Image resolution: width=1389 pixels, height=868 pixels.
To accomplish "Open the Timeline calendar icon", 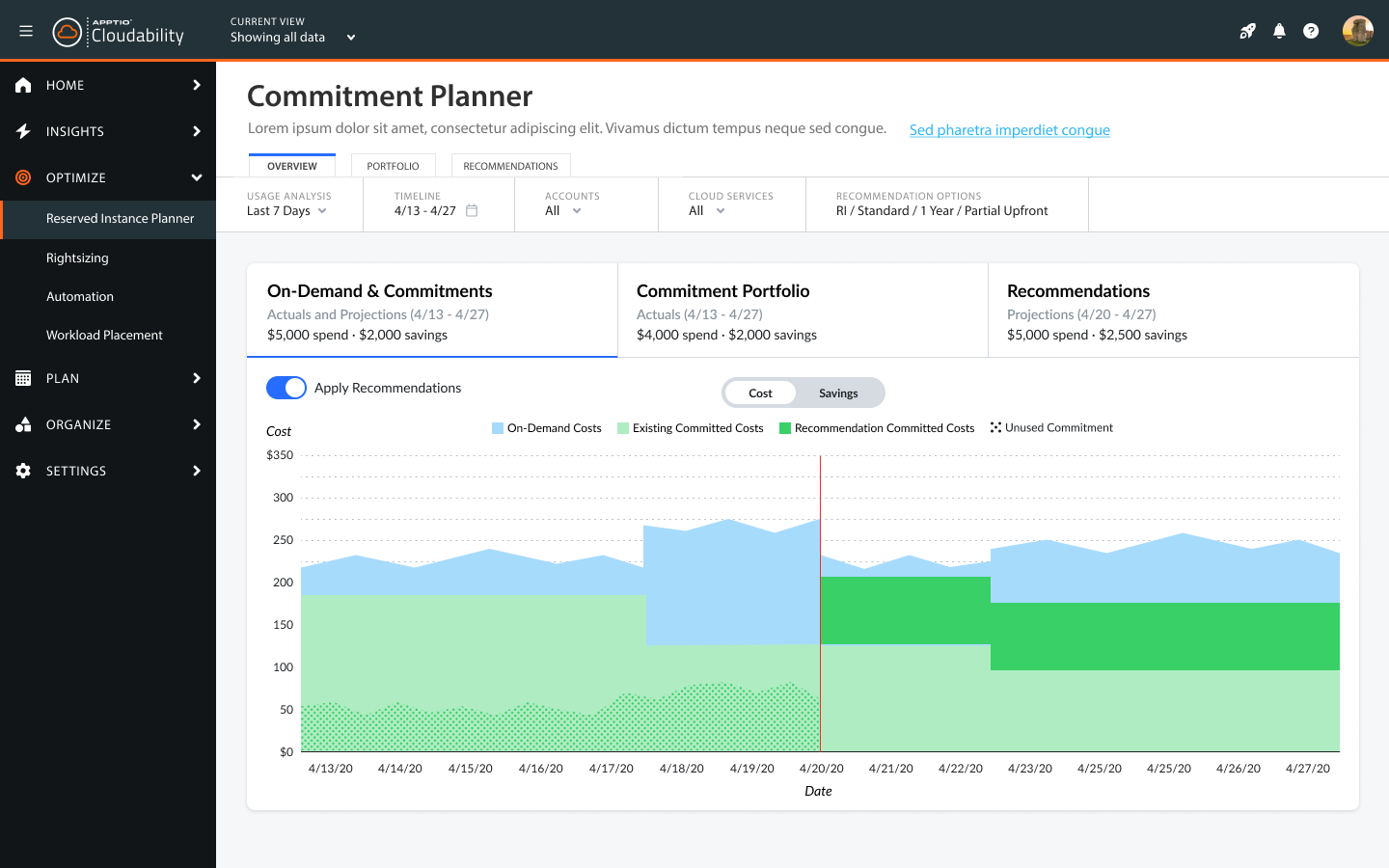I will click(472, 210).
